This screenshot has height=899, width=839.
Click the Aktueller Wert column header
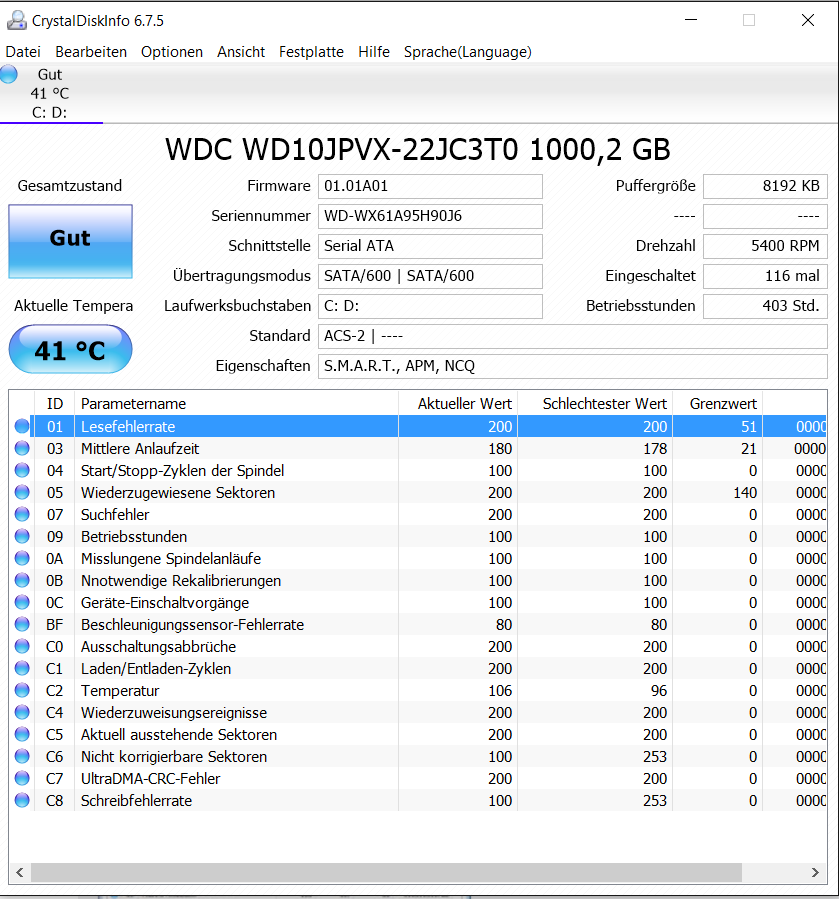[x=458, y=404]
